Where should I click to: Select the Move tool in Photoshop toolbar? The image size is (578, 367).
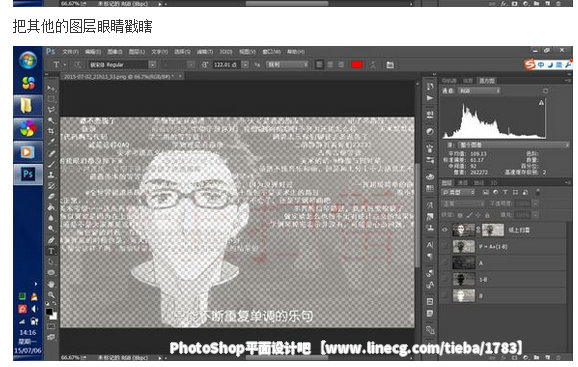pyautogui.click(x=51, y=88)
